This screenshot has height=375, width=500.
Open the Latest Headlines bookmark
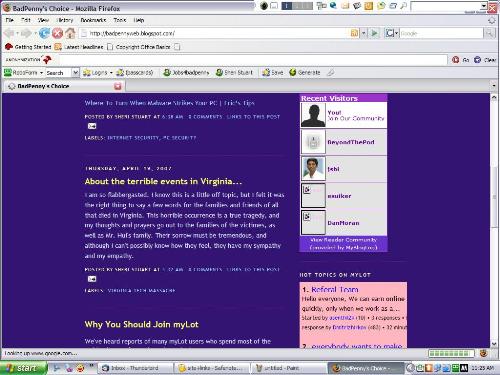pos(79,47)
